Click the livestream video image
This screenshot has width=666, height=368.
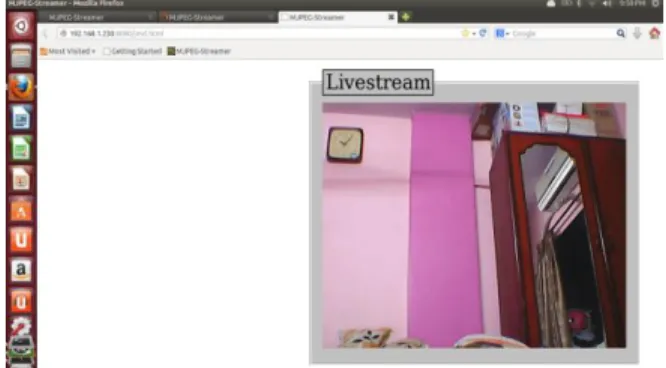coord(474,225)
